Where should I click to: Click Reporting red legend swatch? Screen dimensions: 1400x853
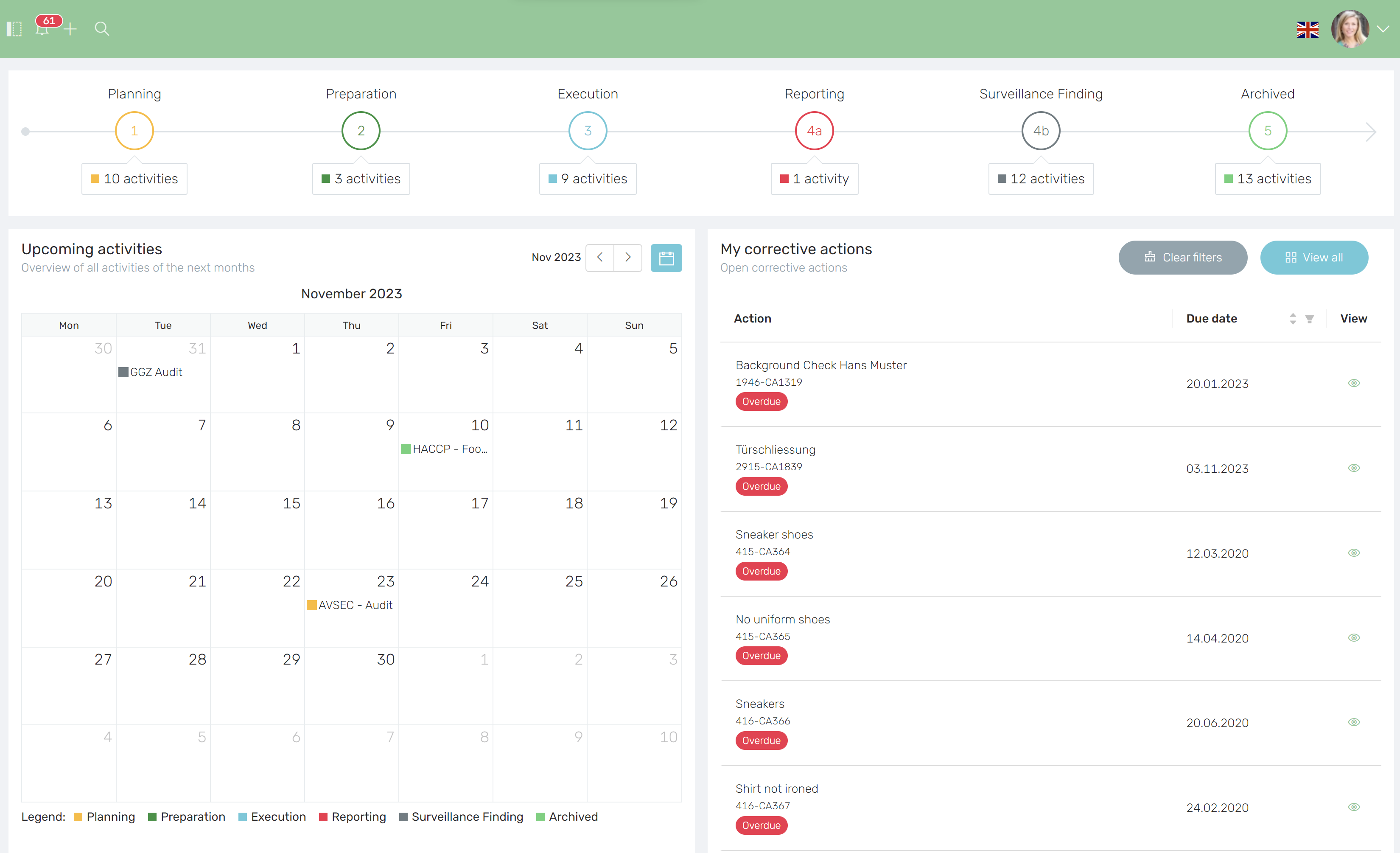tap(323, 817)
